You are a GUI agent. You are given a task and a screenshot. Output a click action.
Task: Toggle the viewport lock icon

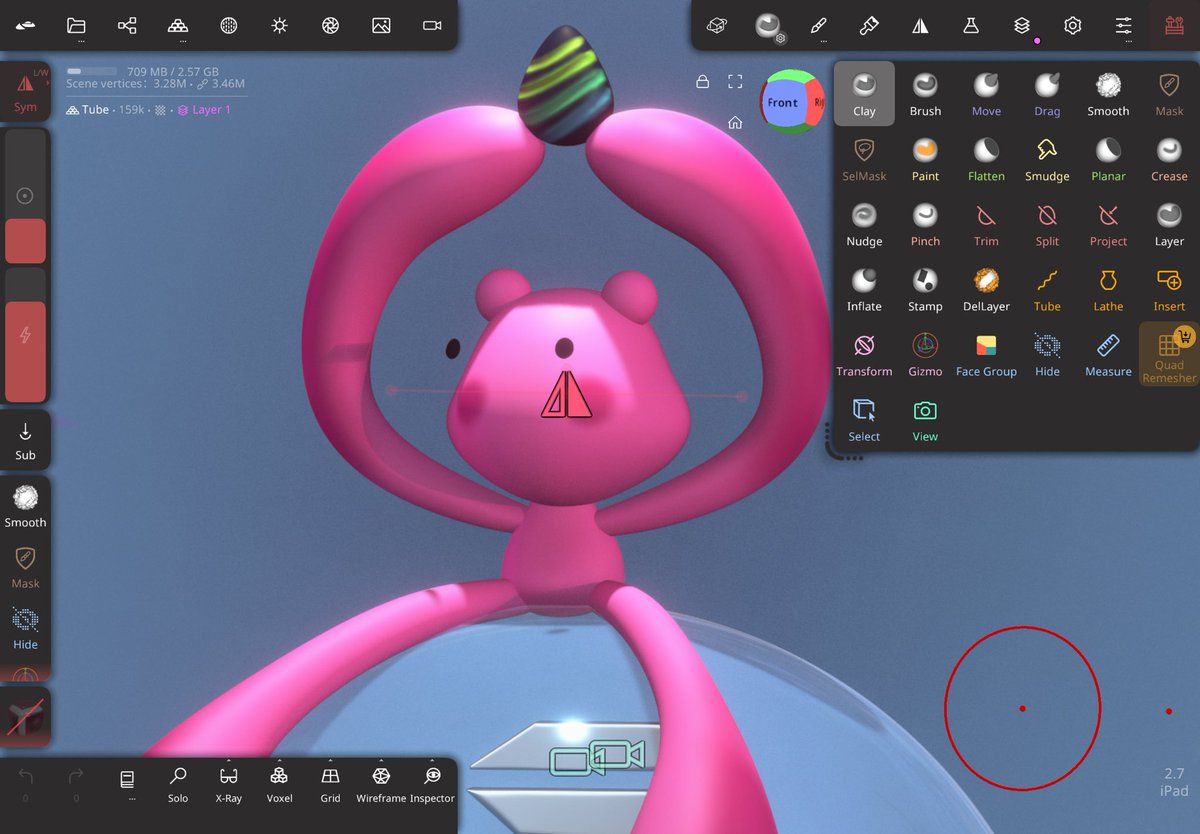(x=703, y=82)
